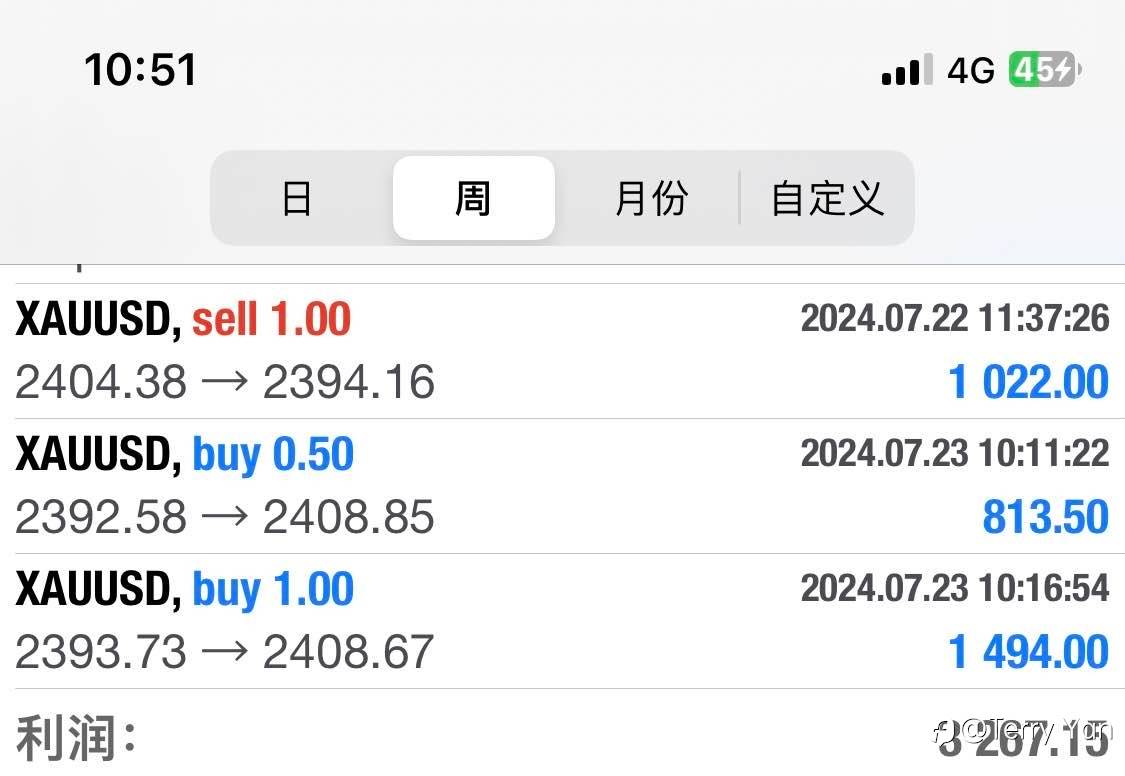1125x776 pixels.
Task: Tap the 2024.07.22 11:37:26 timestamp
Action: [954, 319]
